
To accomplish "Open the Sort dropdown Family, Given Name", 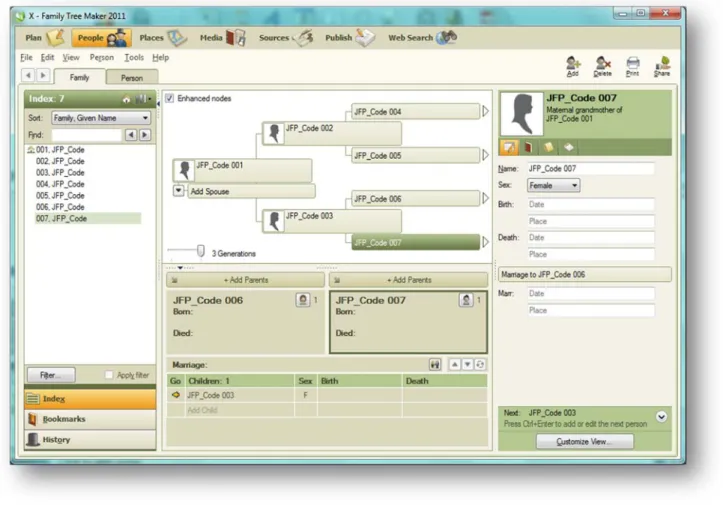I will [101, 118].
